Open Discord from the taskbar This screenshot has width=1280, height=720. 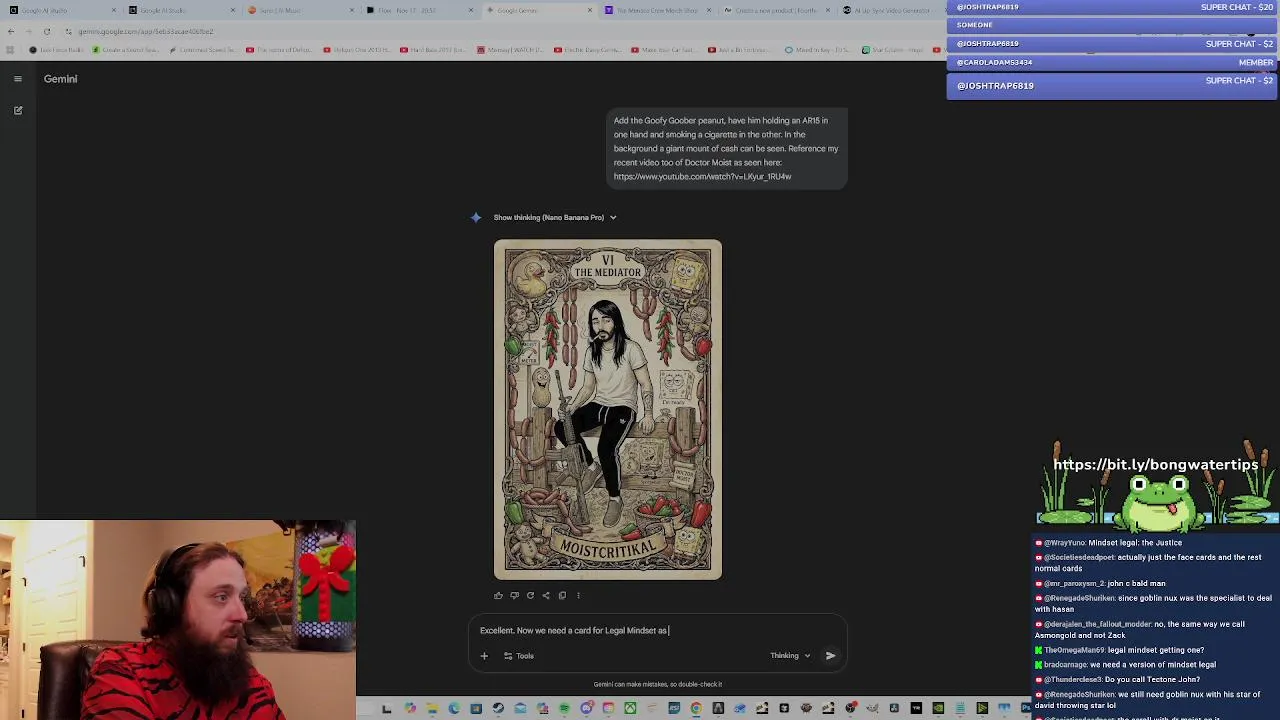[x=586, y=708]
